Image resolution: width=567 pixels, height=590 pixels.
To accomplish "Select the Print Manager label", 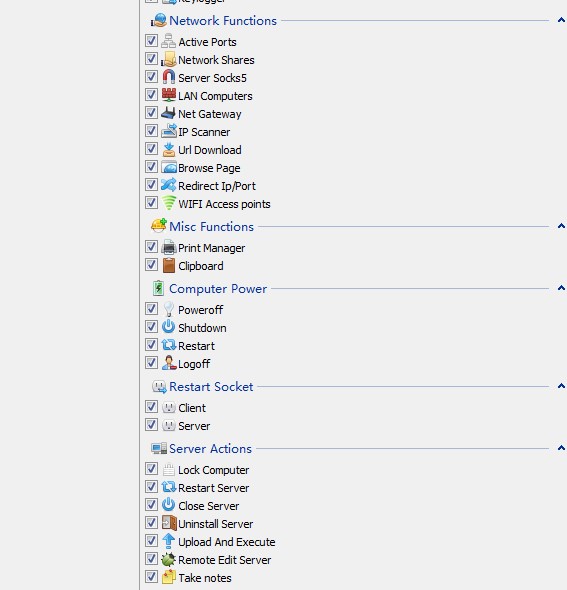I will pos(211,248).
